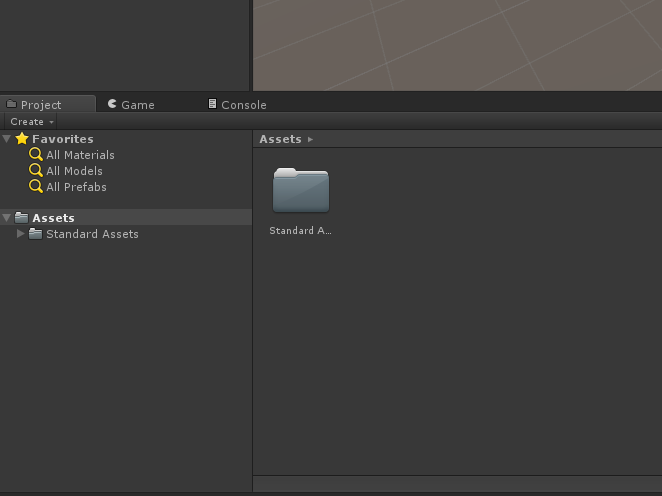Image resolution: width=662 pixels, height=496 pixels.
Task: Click the All Materials search icon
Action: [36, 154]
